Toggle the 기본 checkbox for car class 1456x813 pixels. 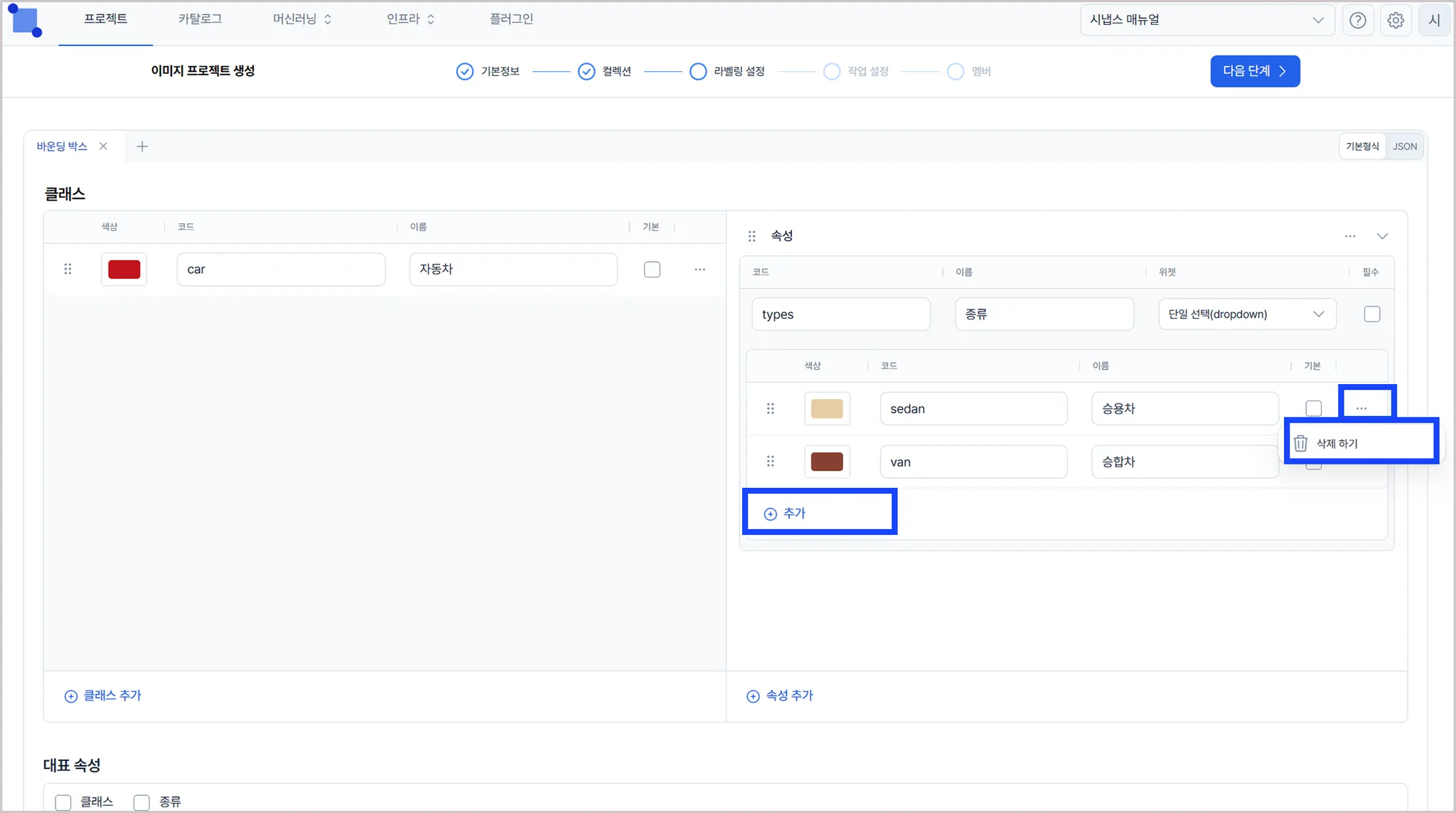click(651, 270)
